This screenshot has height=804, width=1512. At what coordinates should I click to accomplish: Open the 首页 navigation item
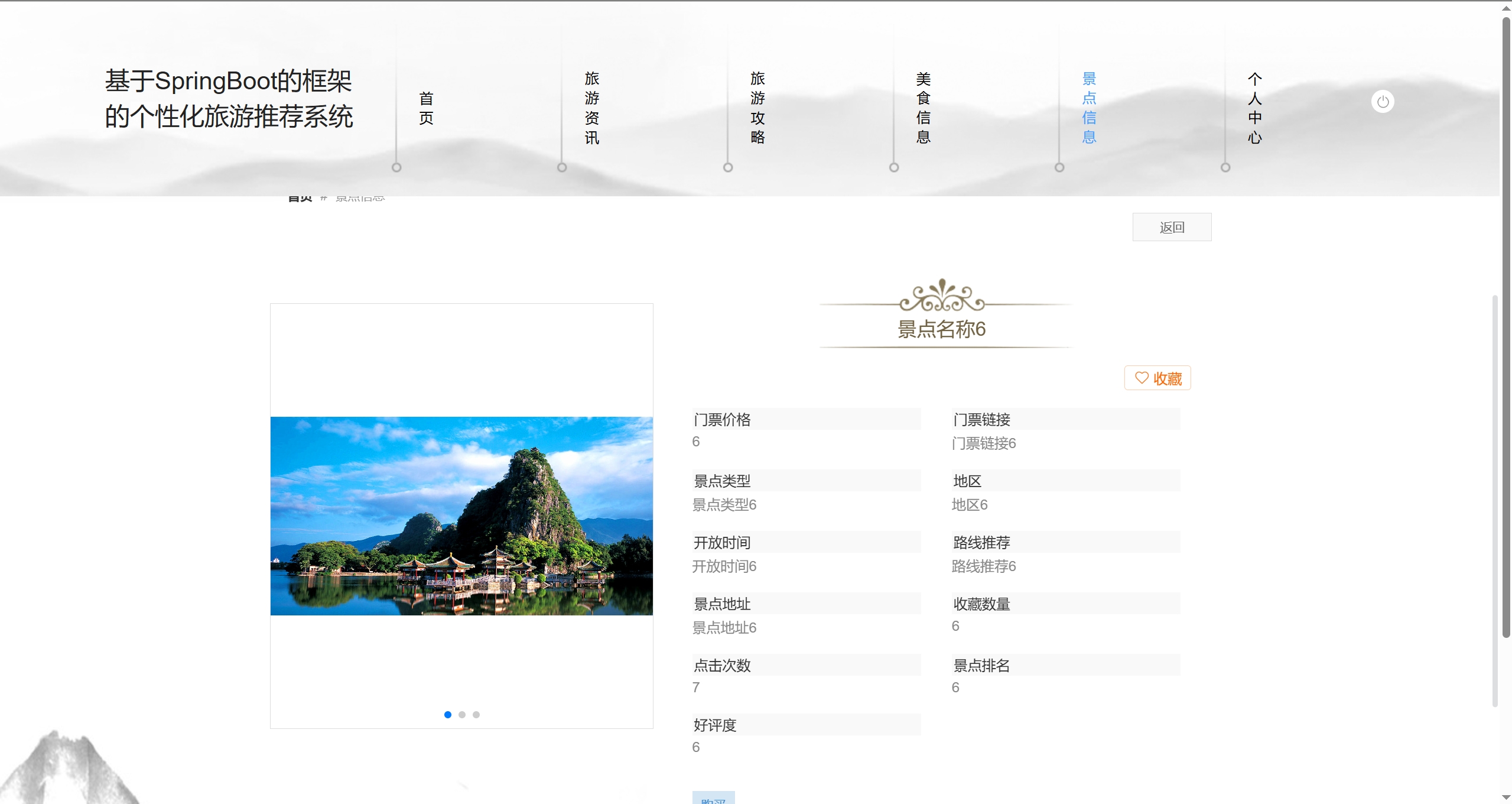[x=426, y=108]
